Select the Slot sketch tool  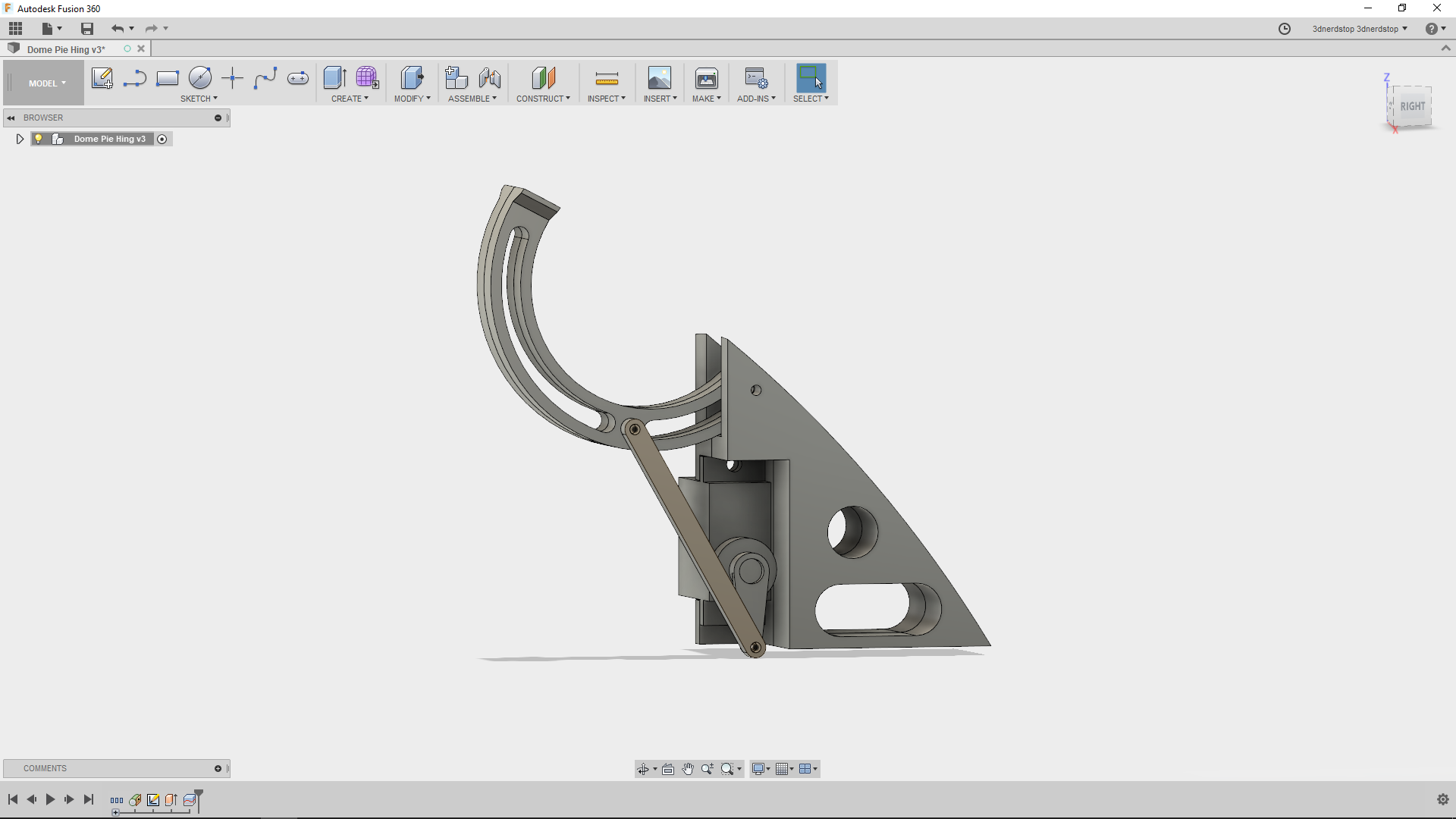coord(298,77)
